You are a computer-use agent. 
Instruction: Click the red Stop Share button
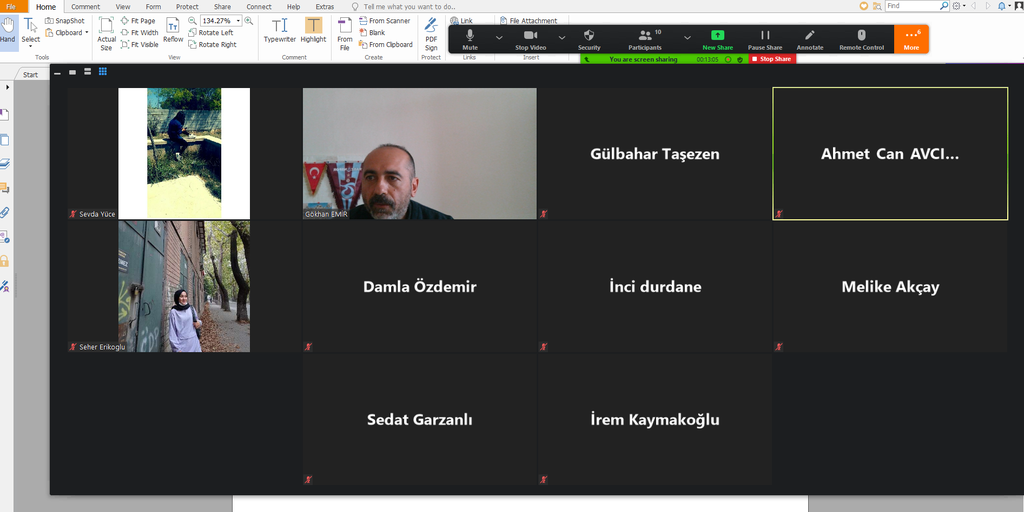772,59
